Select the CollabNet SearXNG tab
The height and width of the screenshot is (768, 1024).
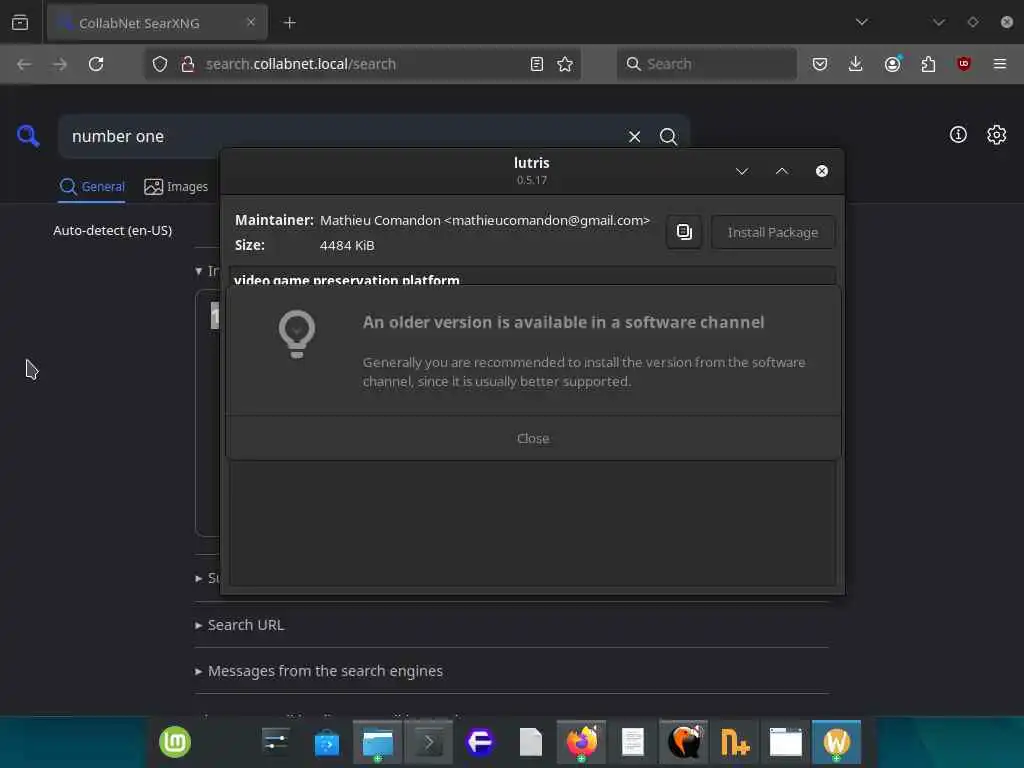pyautogui.click(x=157, y=23)
